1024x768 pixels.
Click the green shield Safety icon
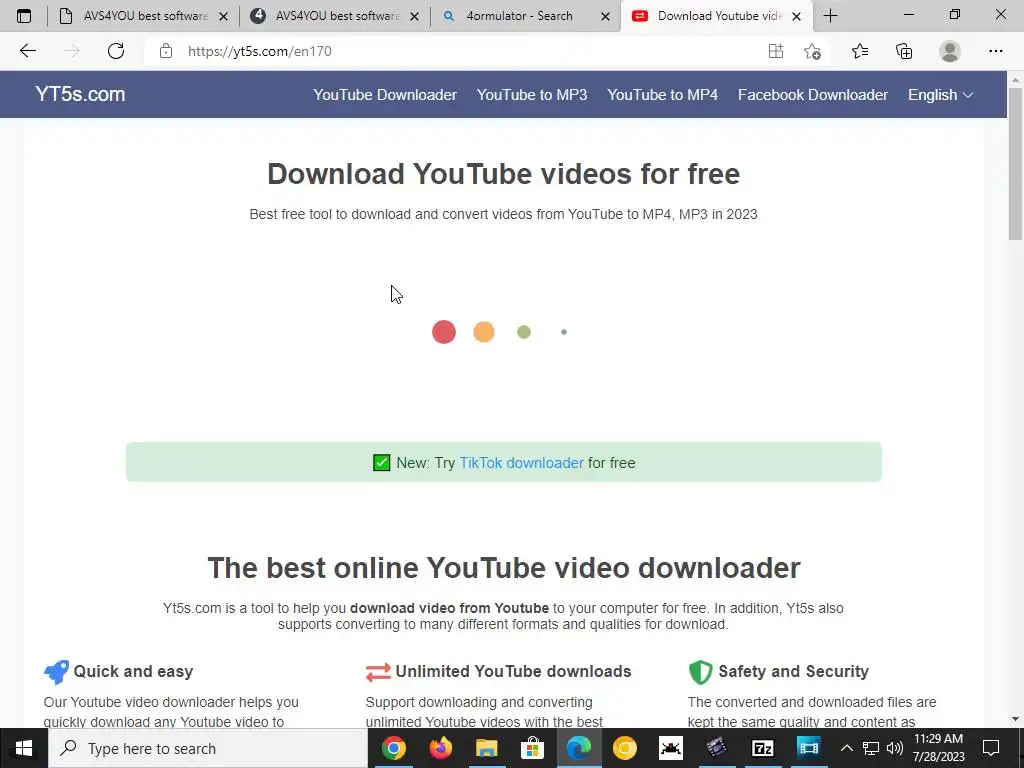click(700, 671)
